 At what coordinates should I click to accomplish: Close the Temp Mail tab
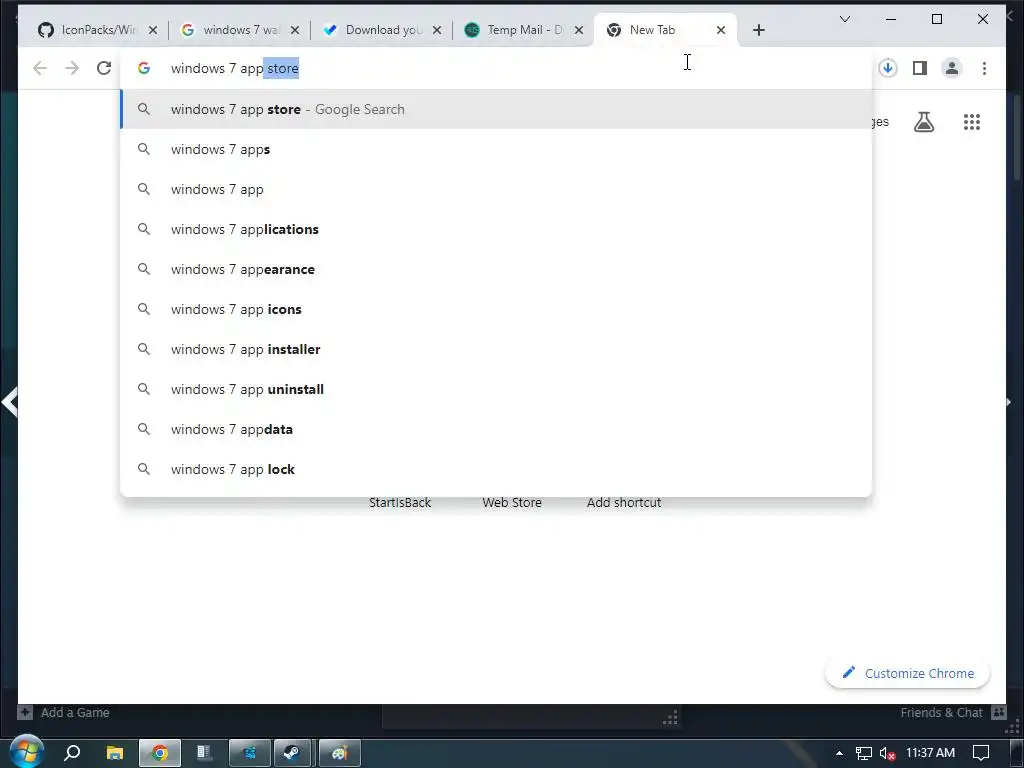(579, 30)
